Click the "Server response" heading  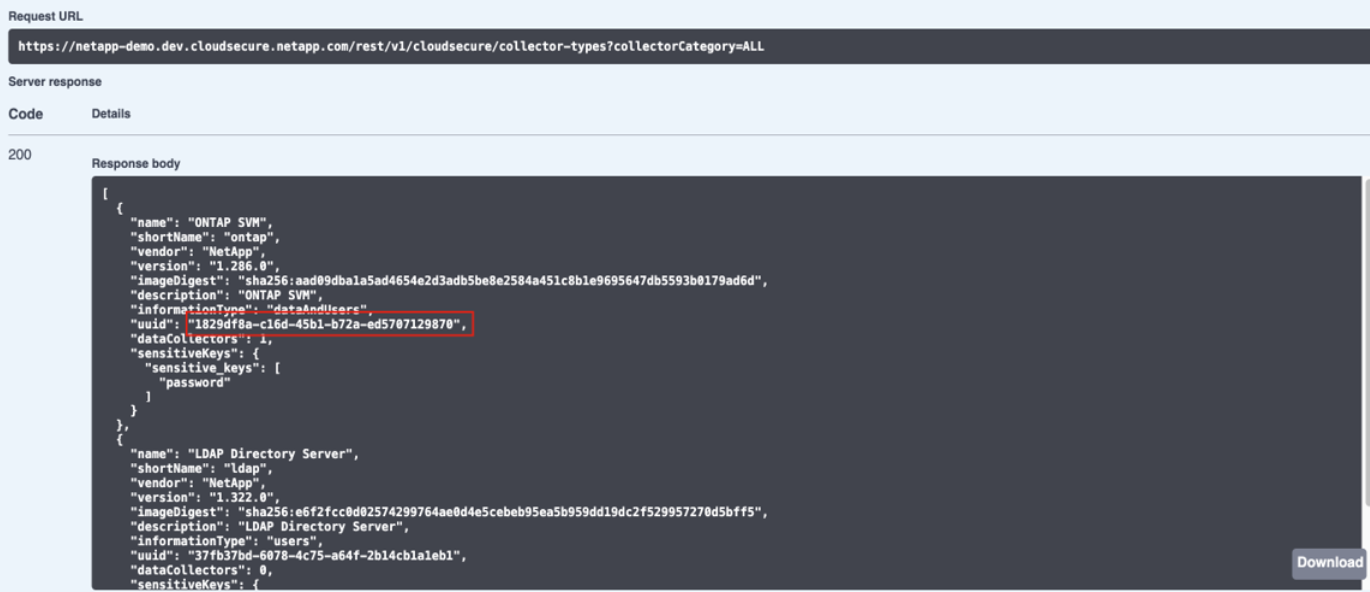click(x=55, y=81)
